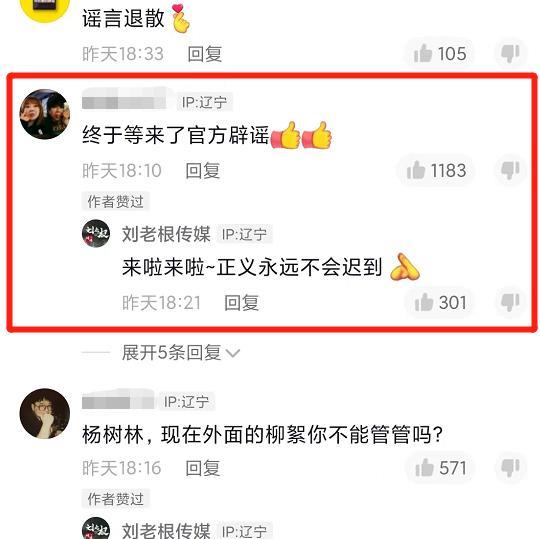Reply to the 谣言退散 comment at 18:33
540x539 pixels.
click(x=205, y=54)
